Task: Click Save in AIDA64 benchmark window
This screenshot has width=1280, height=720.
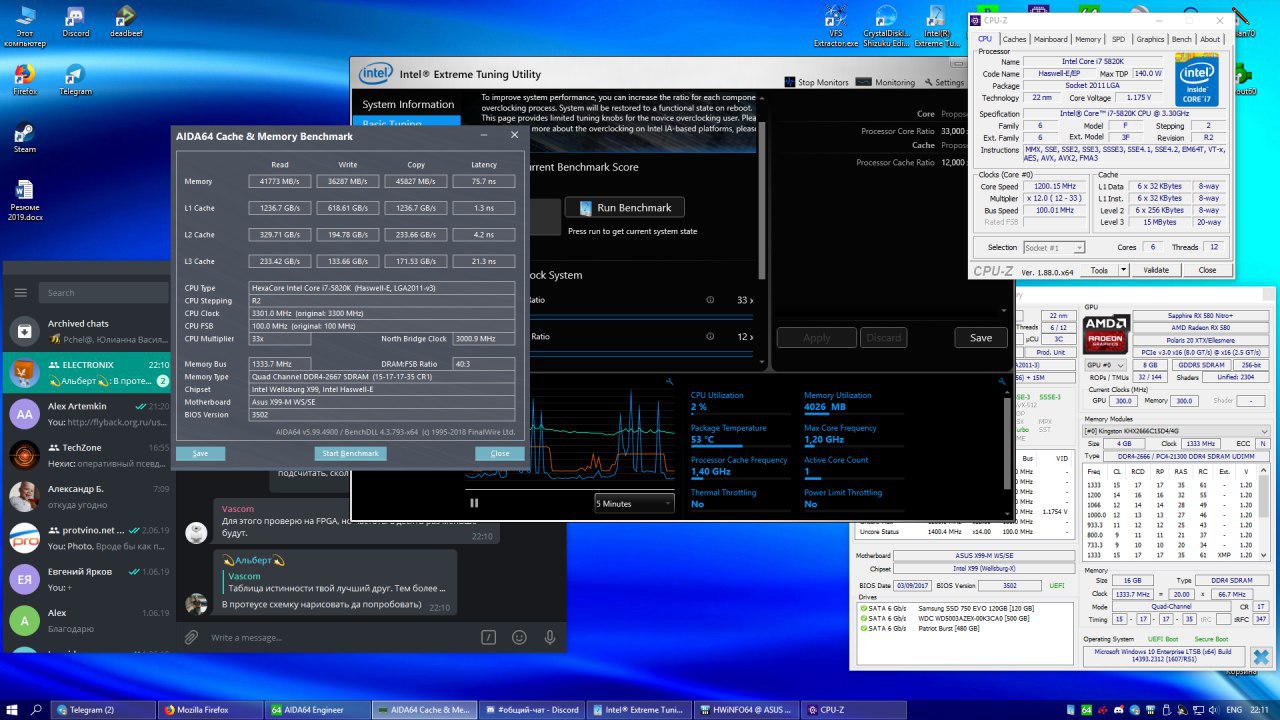Action: (200, 453)
